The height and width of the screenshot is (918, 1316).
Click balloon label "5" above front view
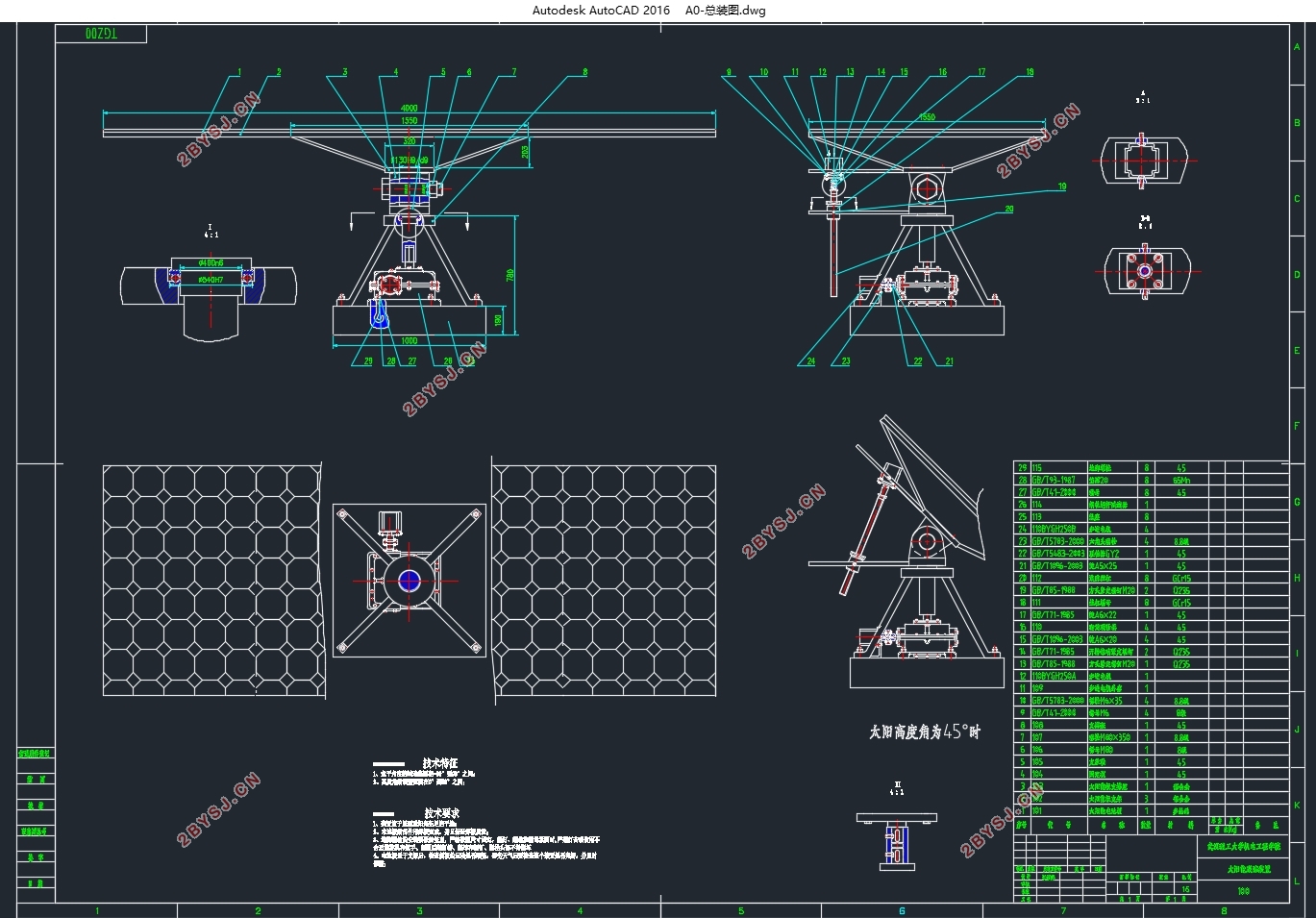point(443,72)
